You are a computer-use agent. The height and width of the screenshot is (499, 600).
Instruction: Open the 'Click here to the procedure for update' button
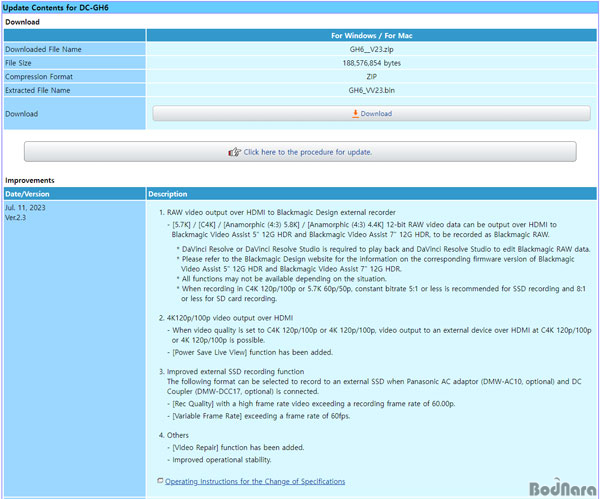[x=300, y=152]
